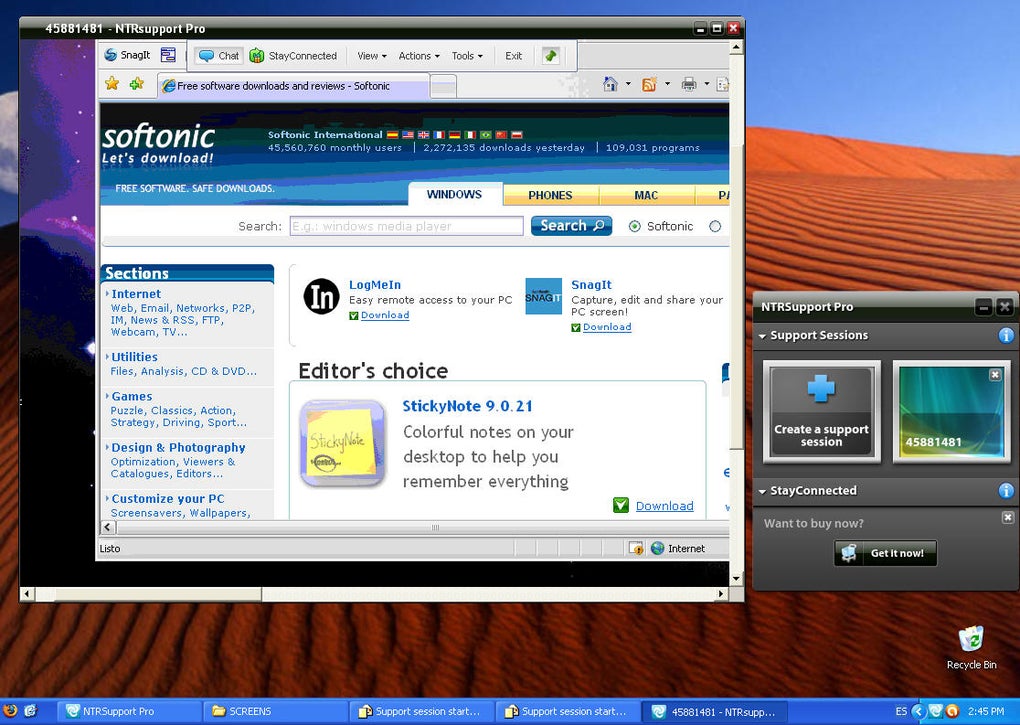Collapse the StayConnected section

762,492
